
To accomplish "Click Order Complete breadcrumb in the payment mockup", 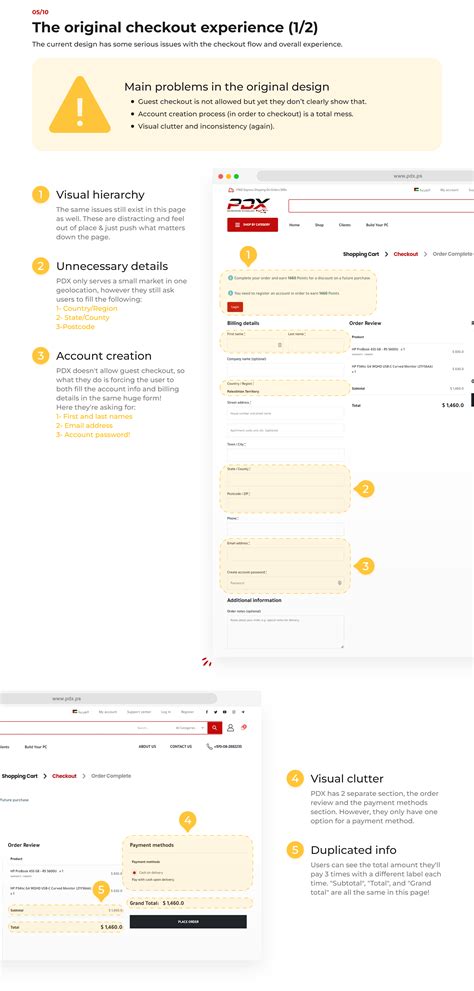I will point(111,775).
